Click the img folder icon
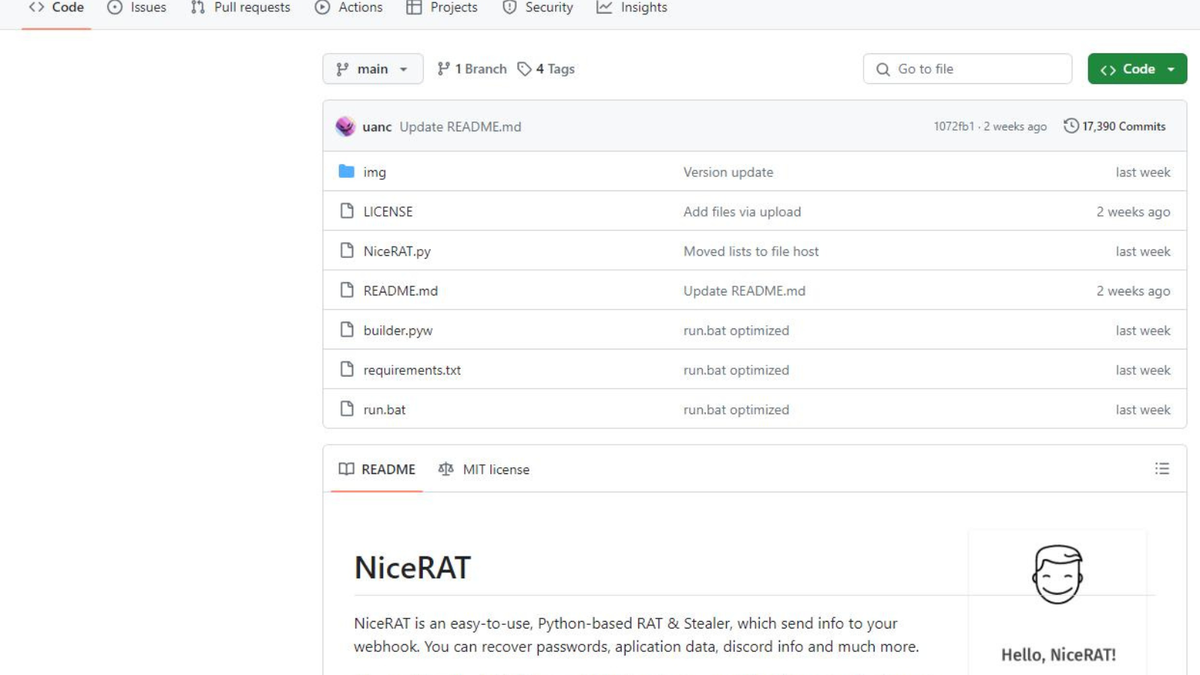The width and height of the screenshot is (1200, 675). [x=347, y=172]
